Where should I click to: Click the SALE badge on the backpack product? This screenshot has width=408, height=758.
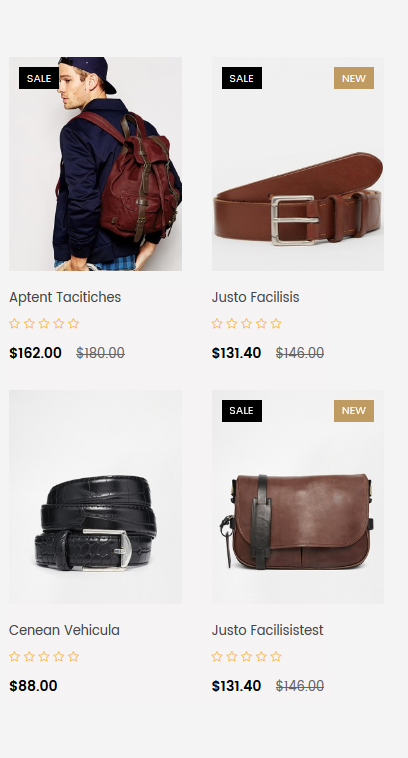click(39, 78)
